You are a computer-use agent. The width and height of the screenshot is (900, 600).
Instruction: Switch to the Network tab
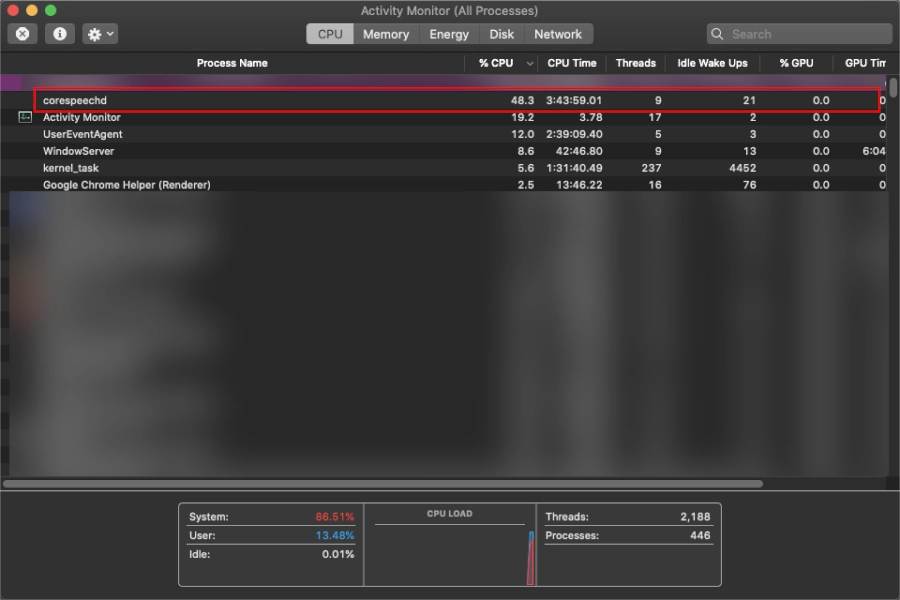[558, 33]
